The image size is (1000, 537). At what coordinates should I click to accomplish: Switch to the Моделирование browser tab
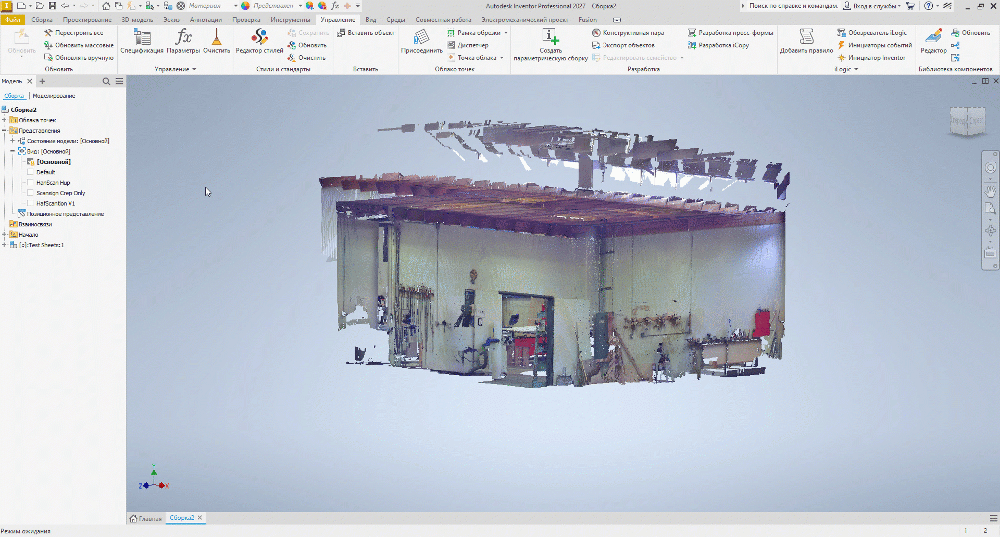[x=54, y=96]
